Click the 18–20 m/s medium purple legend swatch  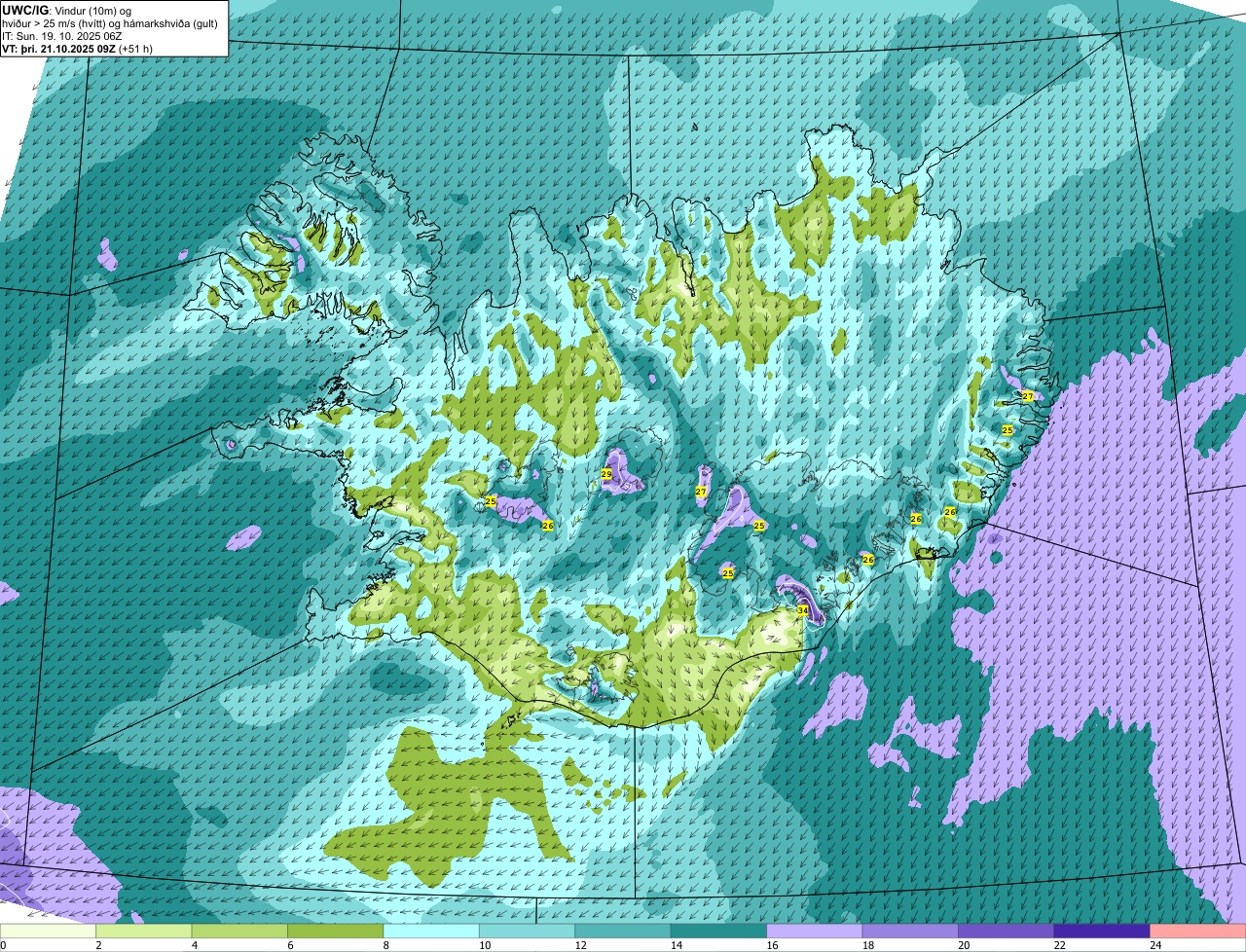click(x=910, y=931)
